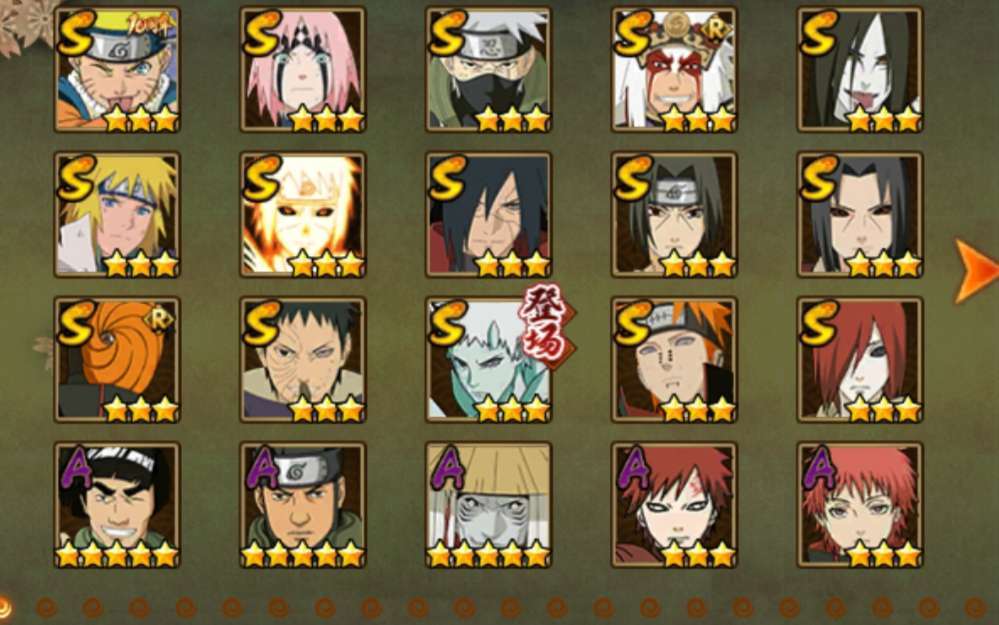Image resolution: width=999 pixels, height=625 pixels.
Task: Pick the orange spiral mask Tobi card
Action: [117, 359]
